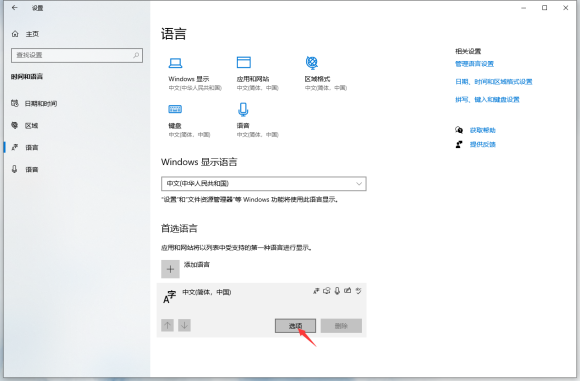Viewport: 580px width, 381px height.
Task: Select the 中文(简体，中国) language entry
Action: point(262,310)
